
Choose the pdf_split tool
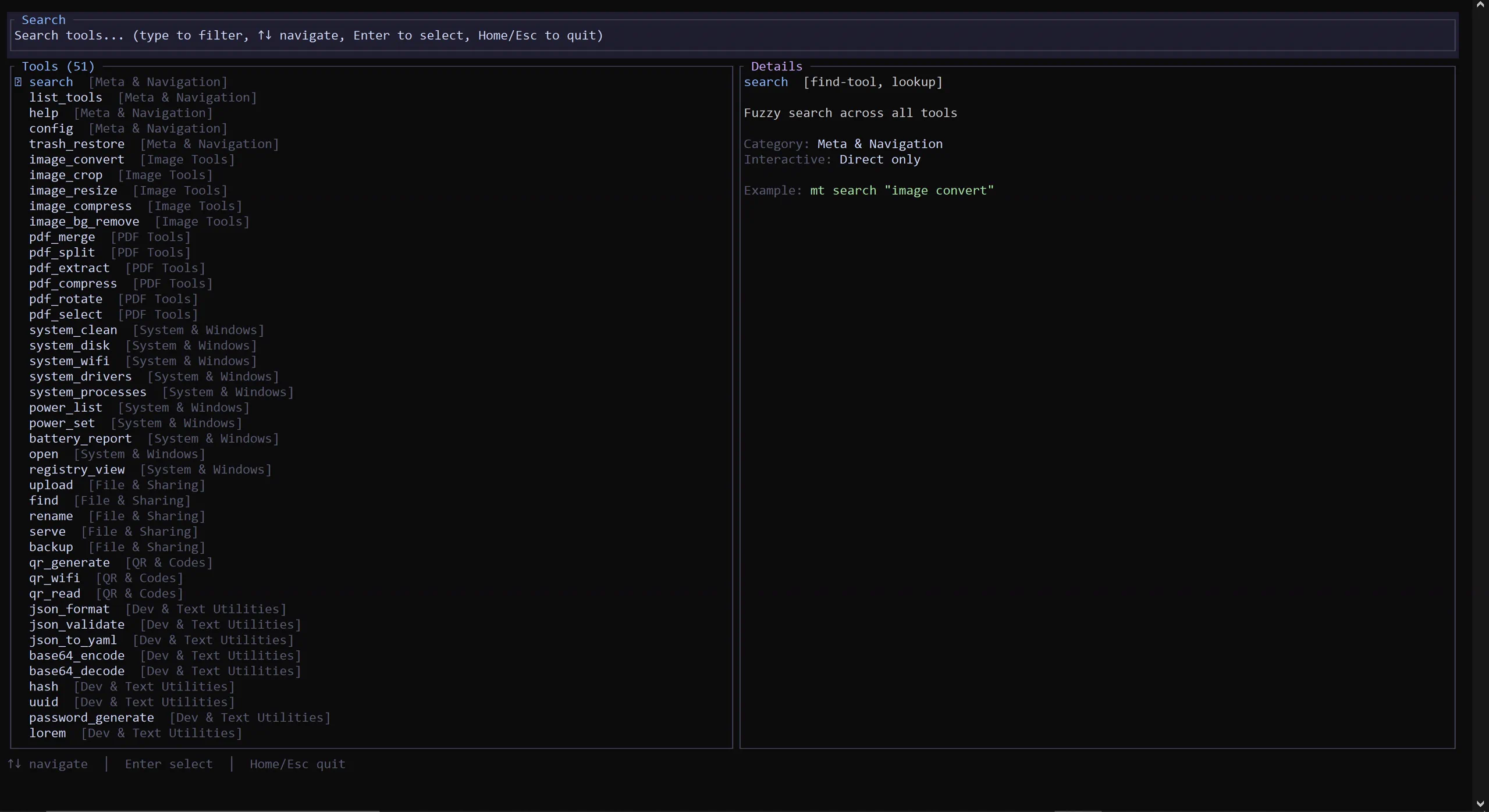371,253
